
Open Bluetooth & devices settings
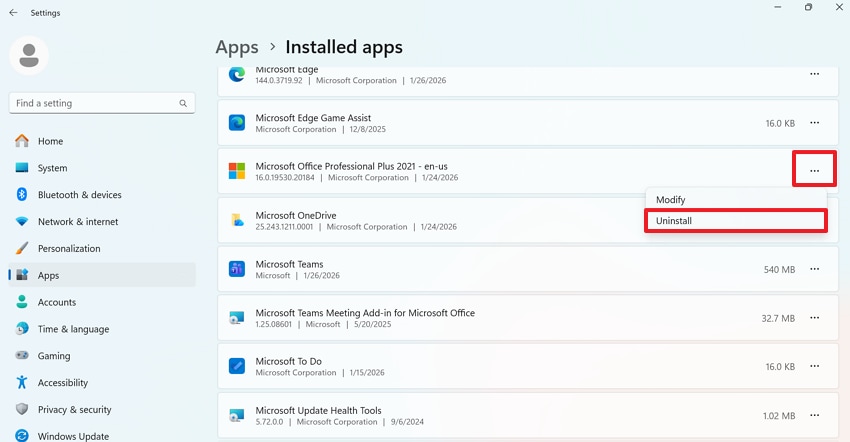pyautogui.click(x=102, y=195)
